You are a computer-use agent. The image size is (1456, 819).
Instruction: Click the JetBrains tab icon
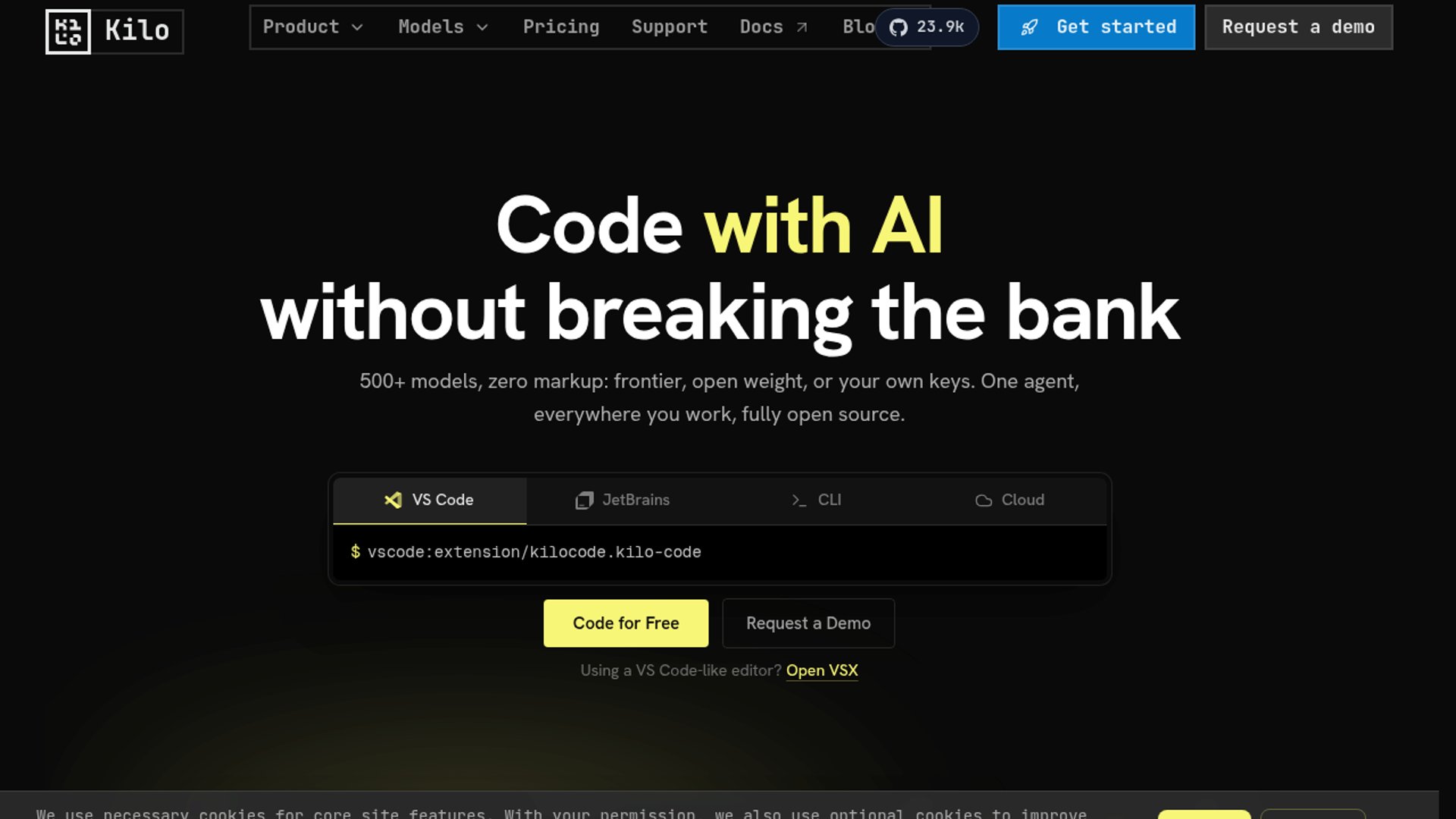click(x=584, y=500)
